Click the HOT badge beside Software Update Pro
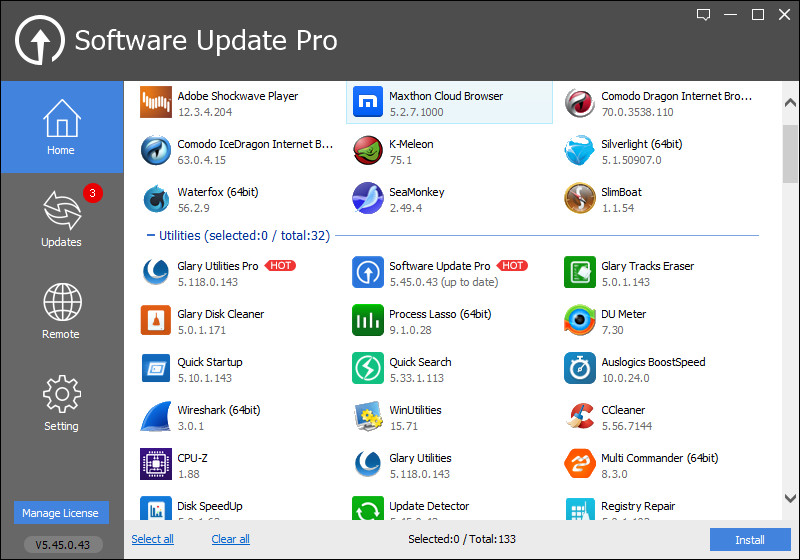Image resolution: width=800 pixels, height=560 pixels. pyautogui.click(x=512, y=266)
